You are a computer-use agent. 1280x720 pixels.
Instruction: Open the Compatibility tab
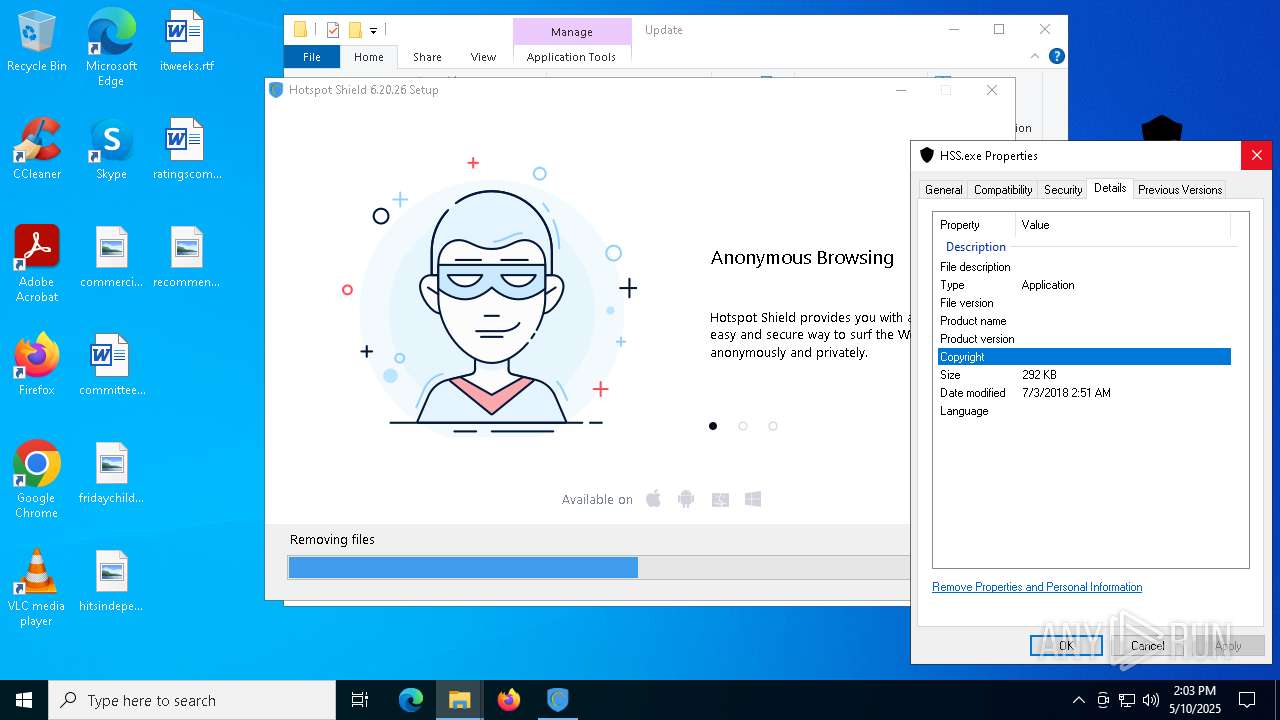click(1002, 190)
